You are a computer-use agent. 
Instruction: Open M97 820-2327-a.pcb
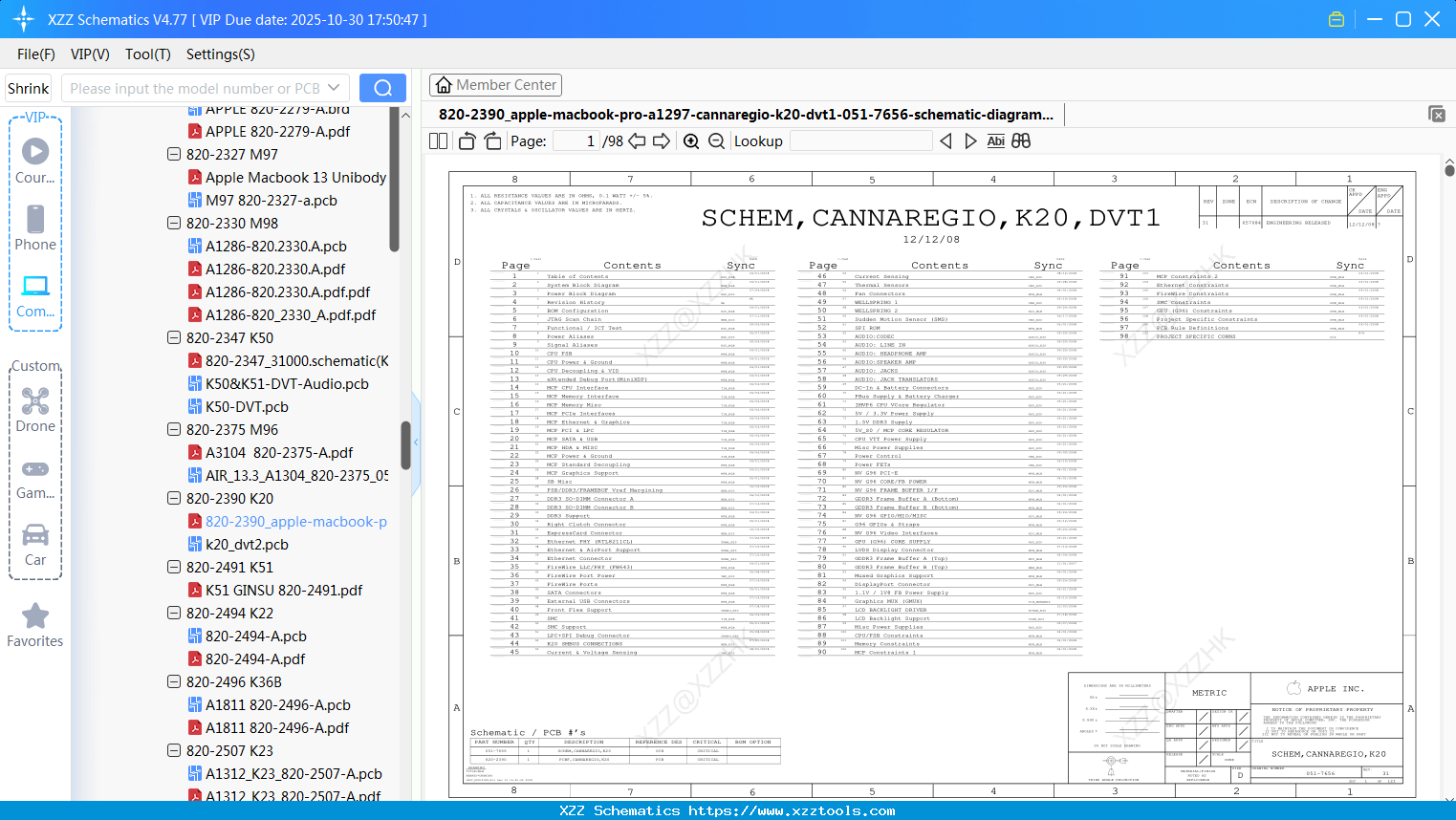click(x=272, y=200)
